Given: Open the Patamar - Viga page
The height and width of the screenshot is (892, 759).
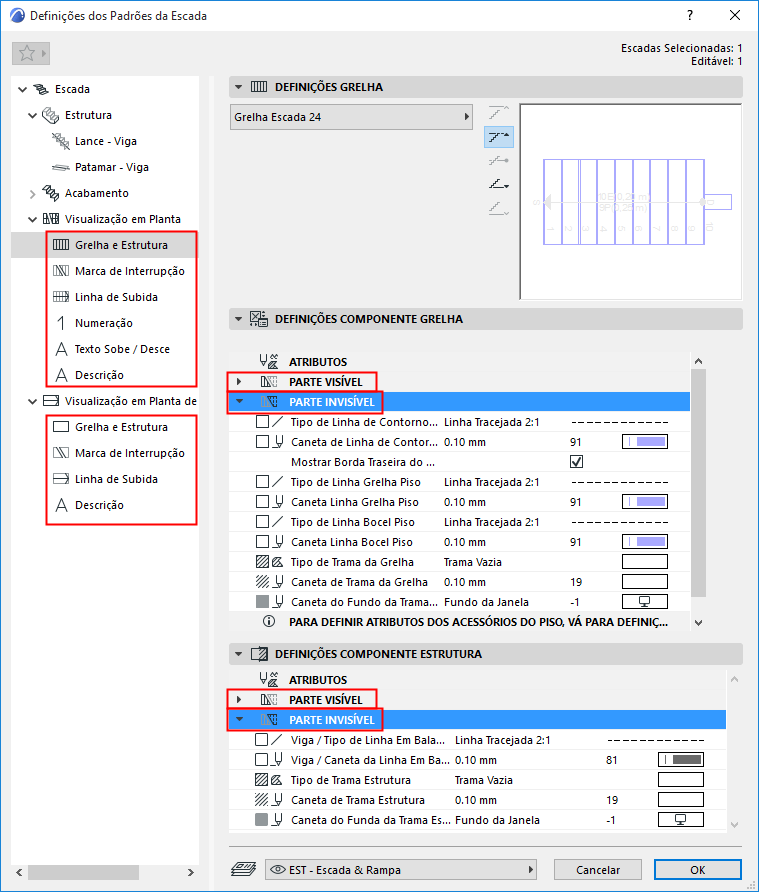Looking at the screenshot, I should coord(112,167).
